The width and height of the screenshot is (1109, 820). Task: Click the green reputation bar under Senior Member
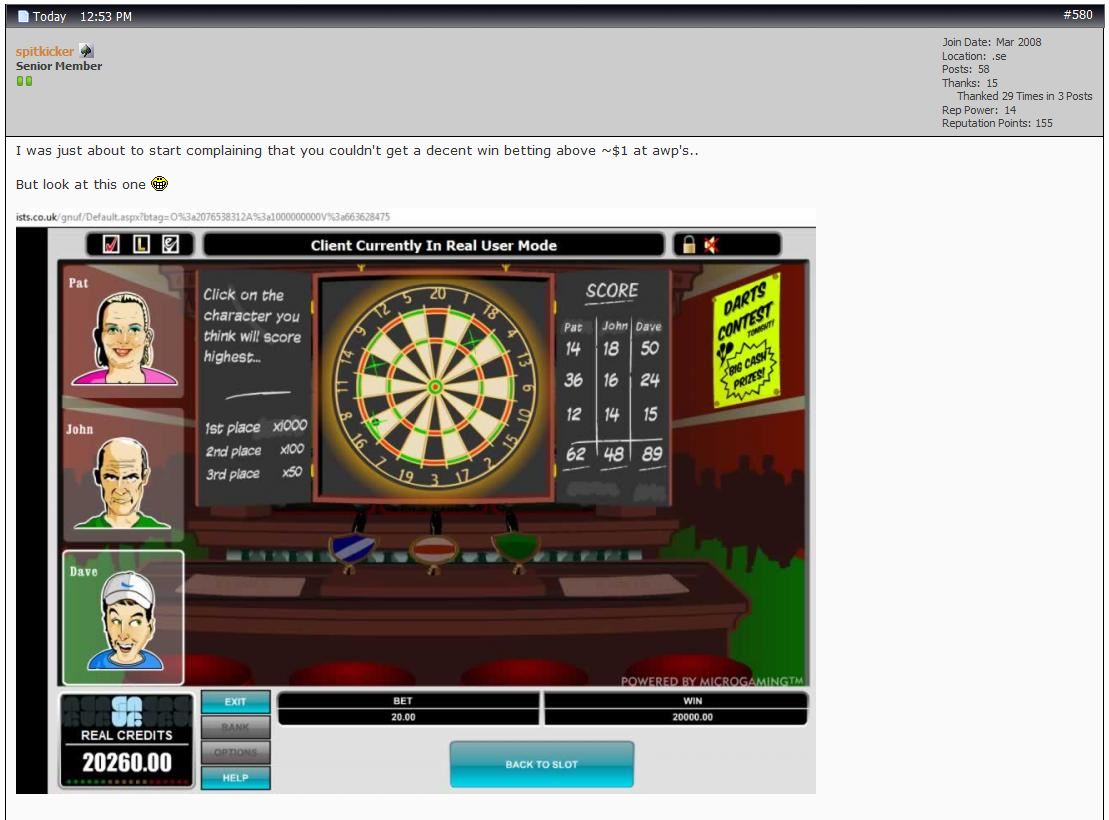24,81
